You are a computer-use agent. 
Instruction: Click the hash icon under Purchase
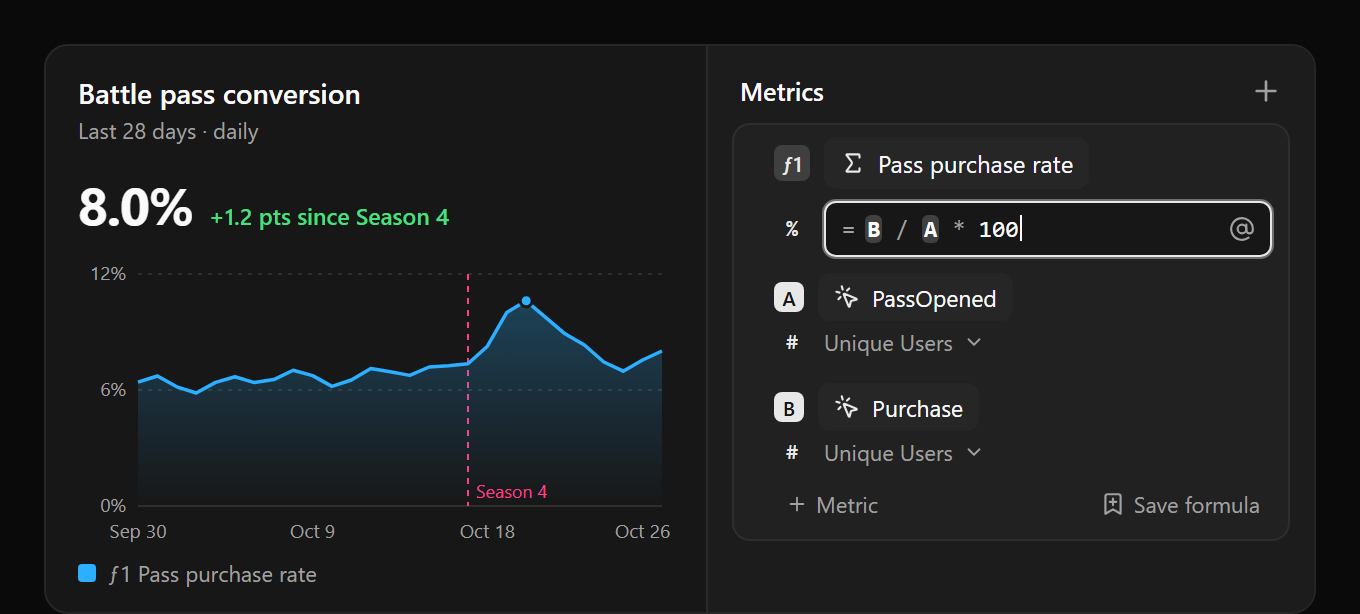point(792,453)
